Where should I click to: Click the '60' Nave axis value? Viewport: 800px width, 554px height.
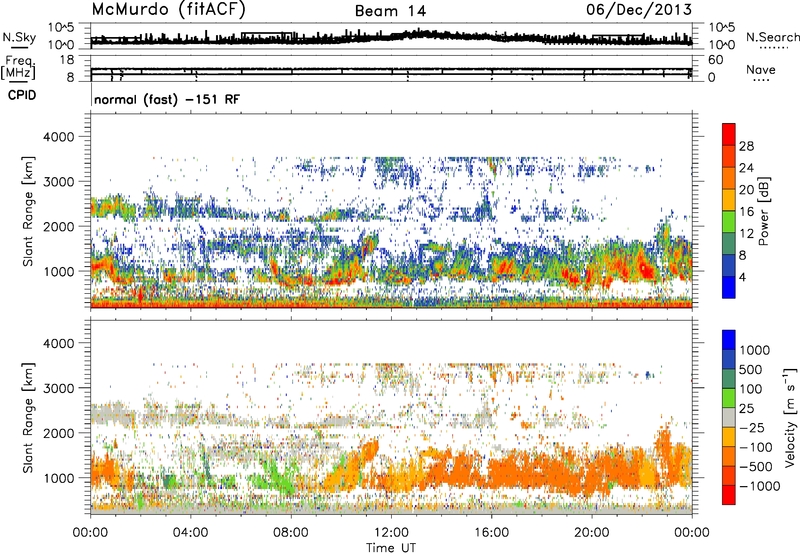(x=715, y=60)
